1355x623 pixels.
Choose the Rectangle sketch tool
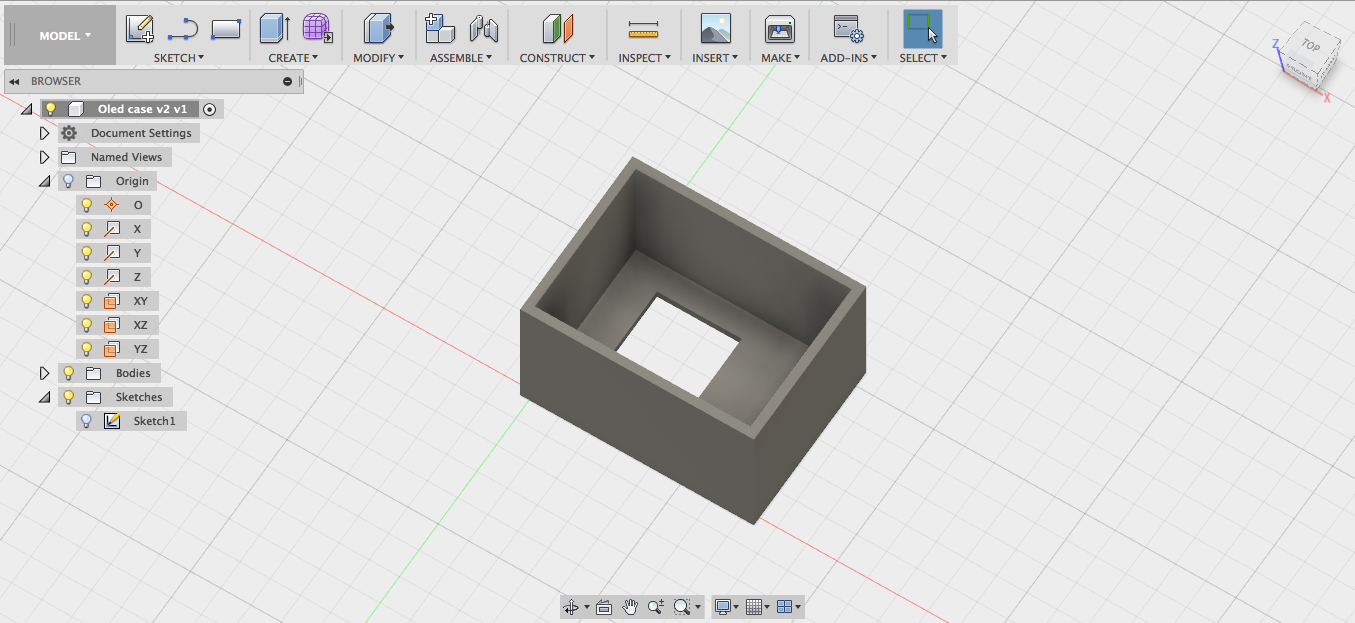point(226,29)
